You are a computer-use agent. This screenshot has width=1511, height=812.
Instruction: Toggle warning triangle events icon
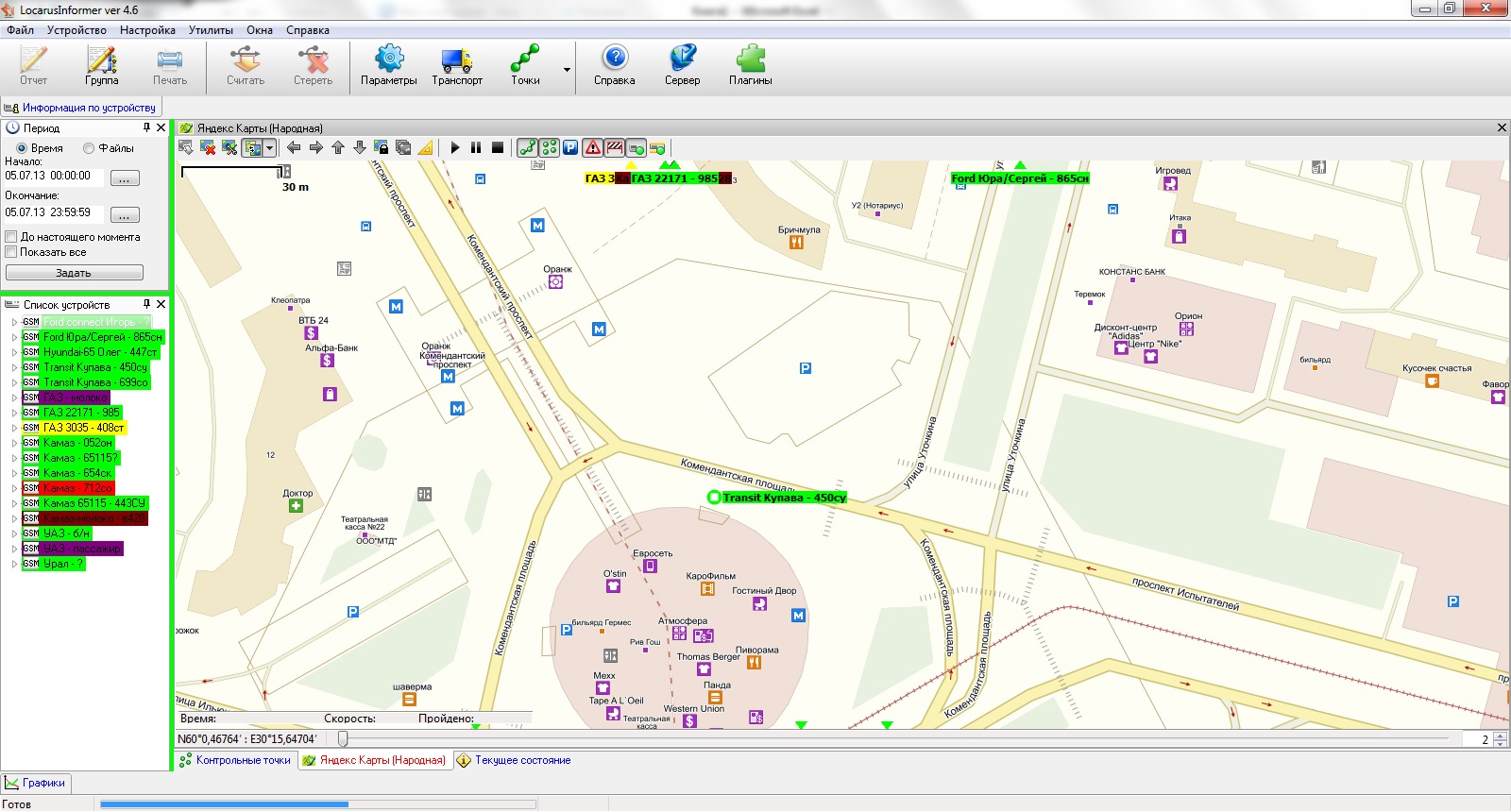(592, 147)
